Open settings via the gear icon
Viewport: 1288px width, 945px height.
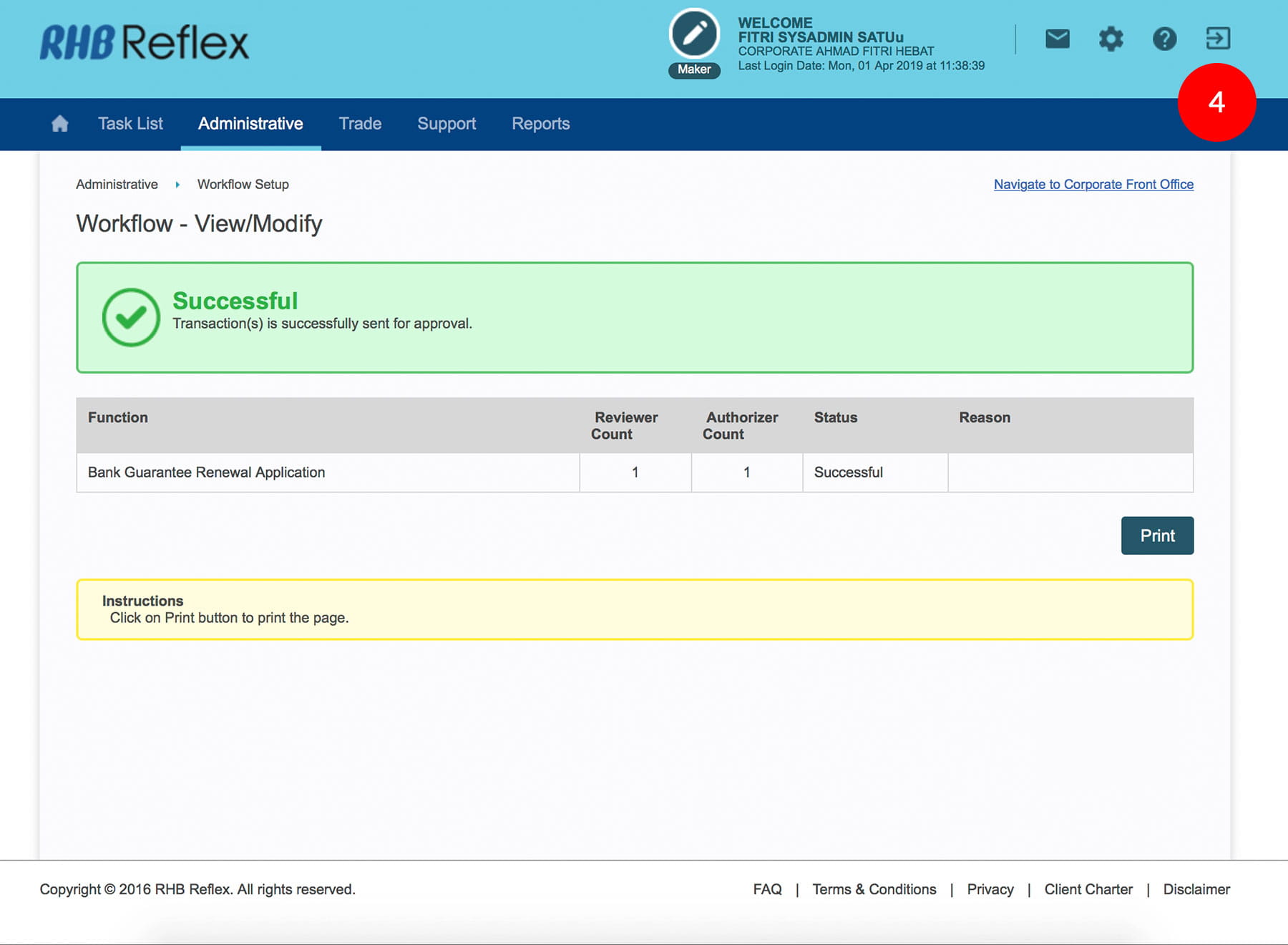(x=1111, y=39)
